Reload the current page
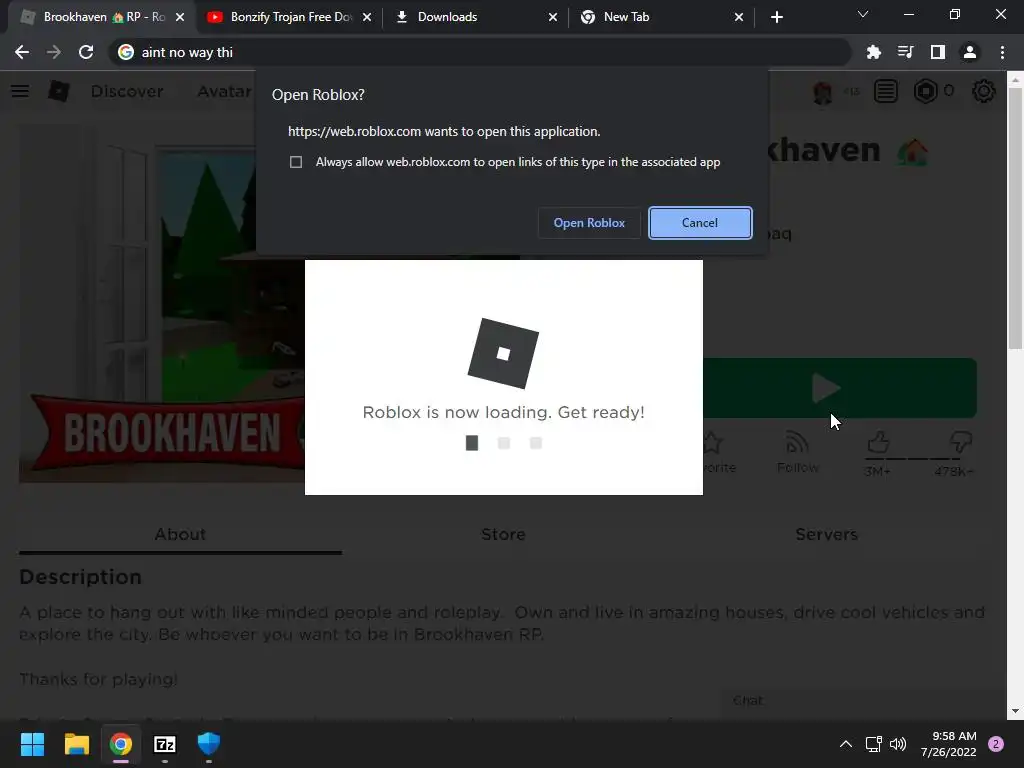The image size is (1024, 768). pos(86,52)
